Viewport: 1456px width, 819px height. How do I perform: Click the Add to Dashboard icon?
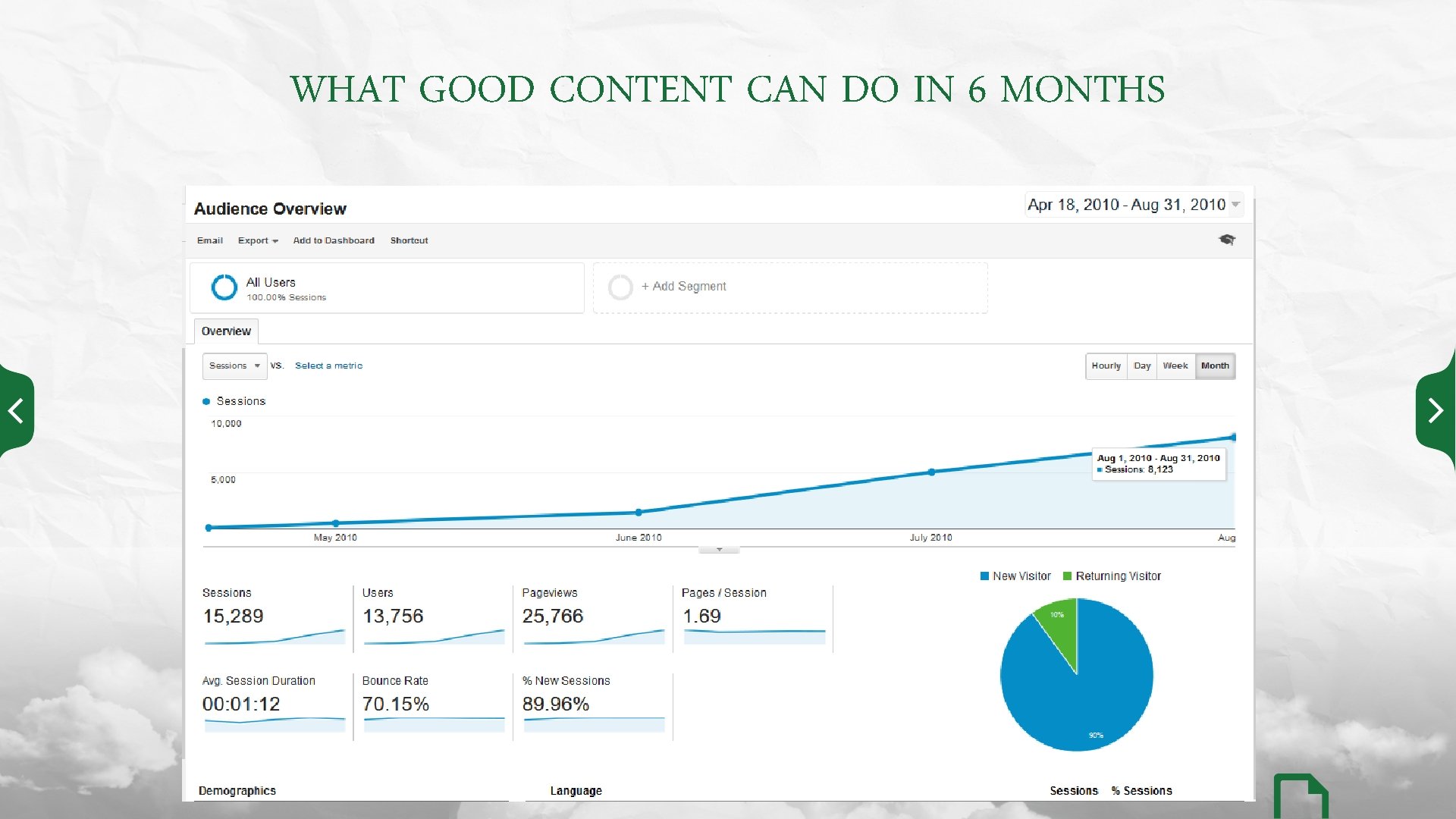point(333,240)
